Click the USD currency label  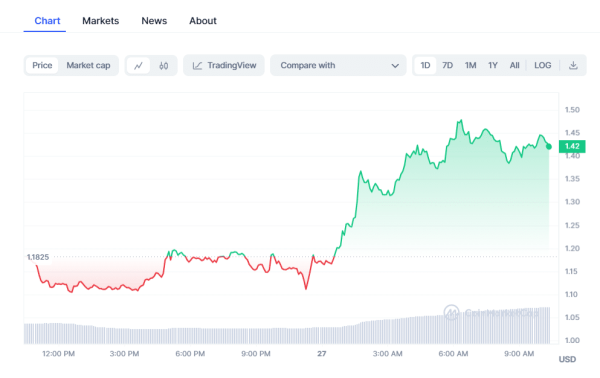pyautogui.click(x=567, y=359)
